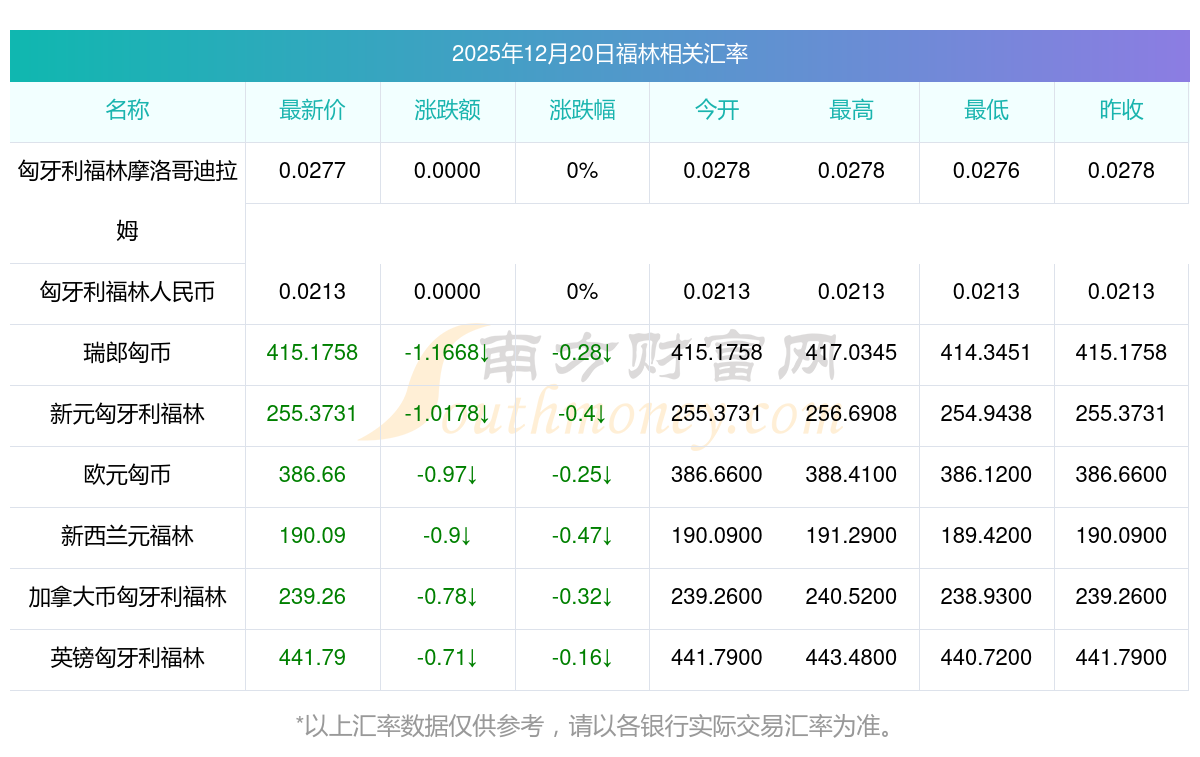1200x757 pixels.
Task: Select the 新西兰元福林 row name
Action: click(x=127, y=536)
